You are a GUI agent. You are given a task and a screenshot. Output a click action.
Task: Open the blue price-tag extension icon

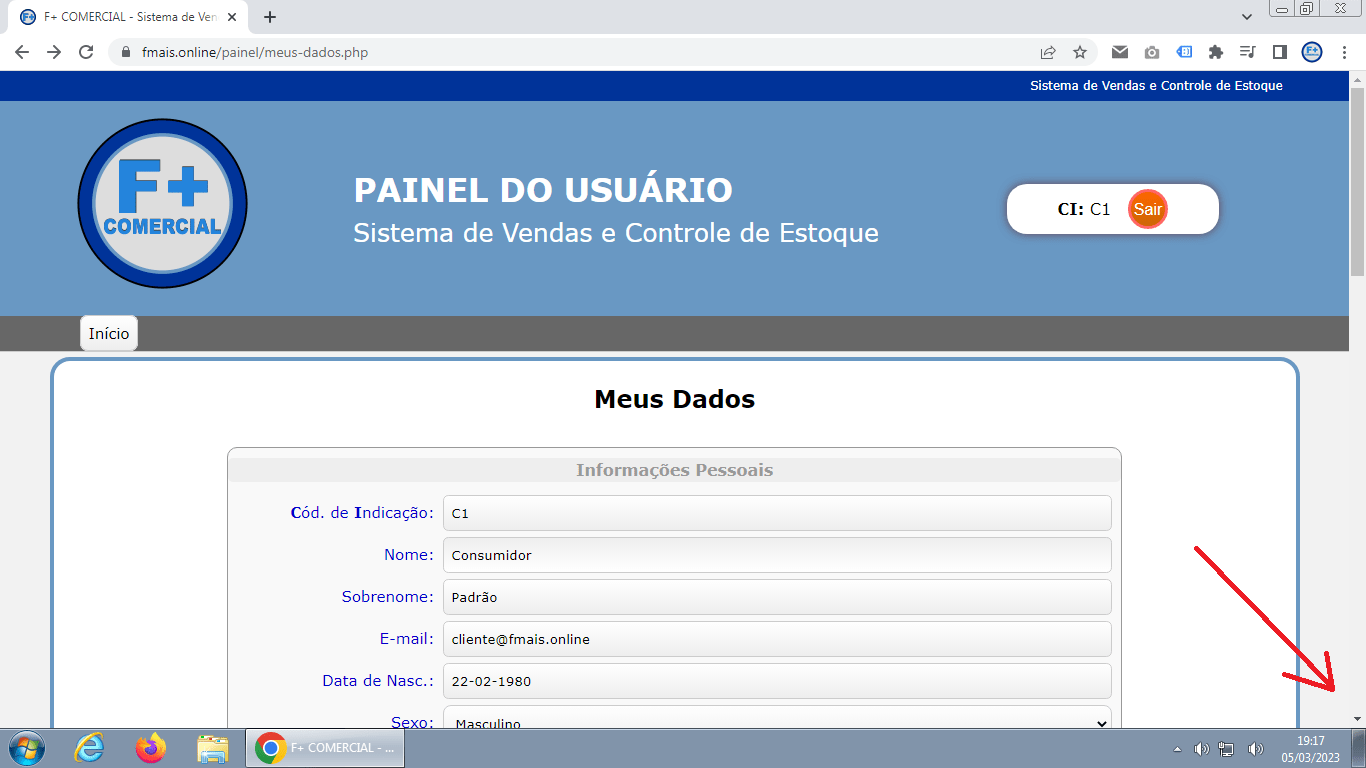pos(1184,51)
